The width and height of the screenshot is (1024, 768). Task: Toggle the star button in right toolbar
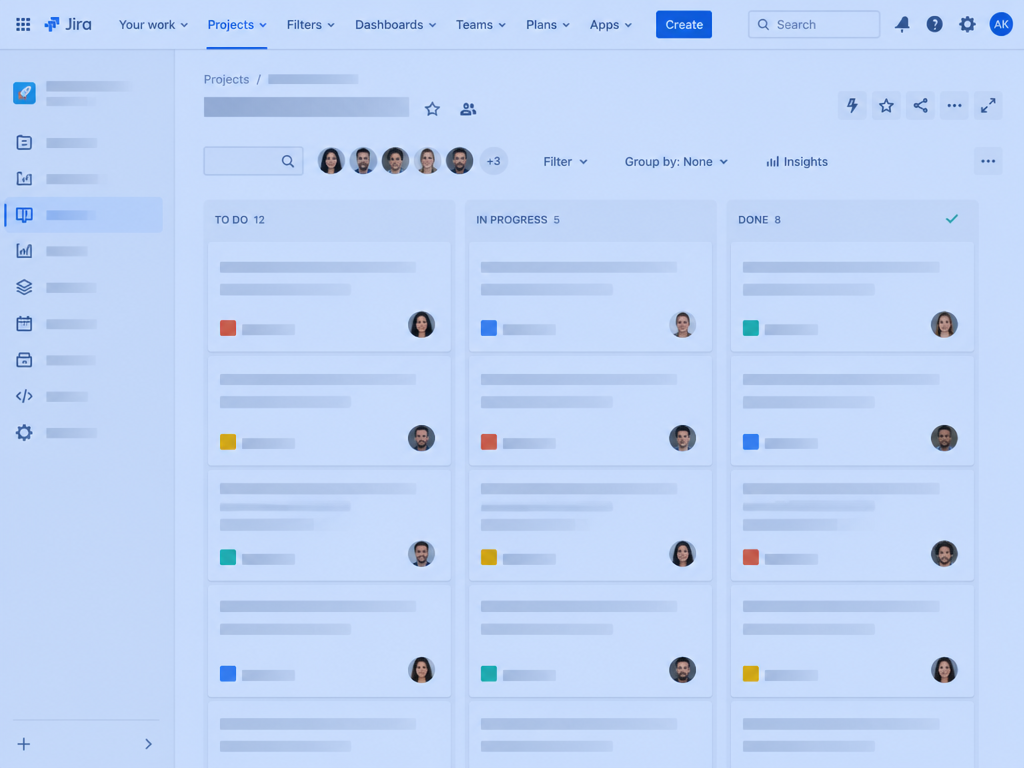[x=886, y=106]
